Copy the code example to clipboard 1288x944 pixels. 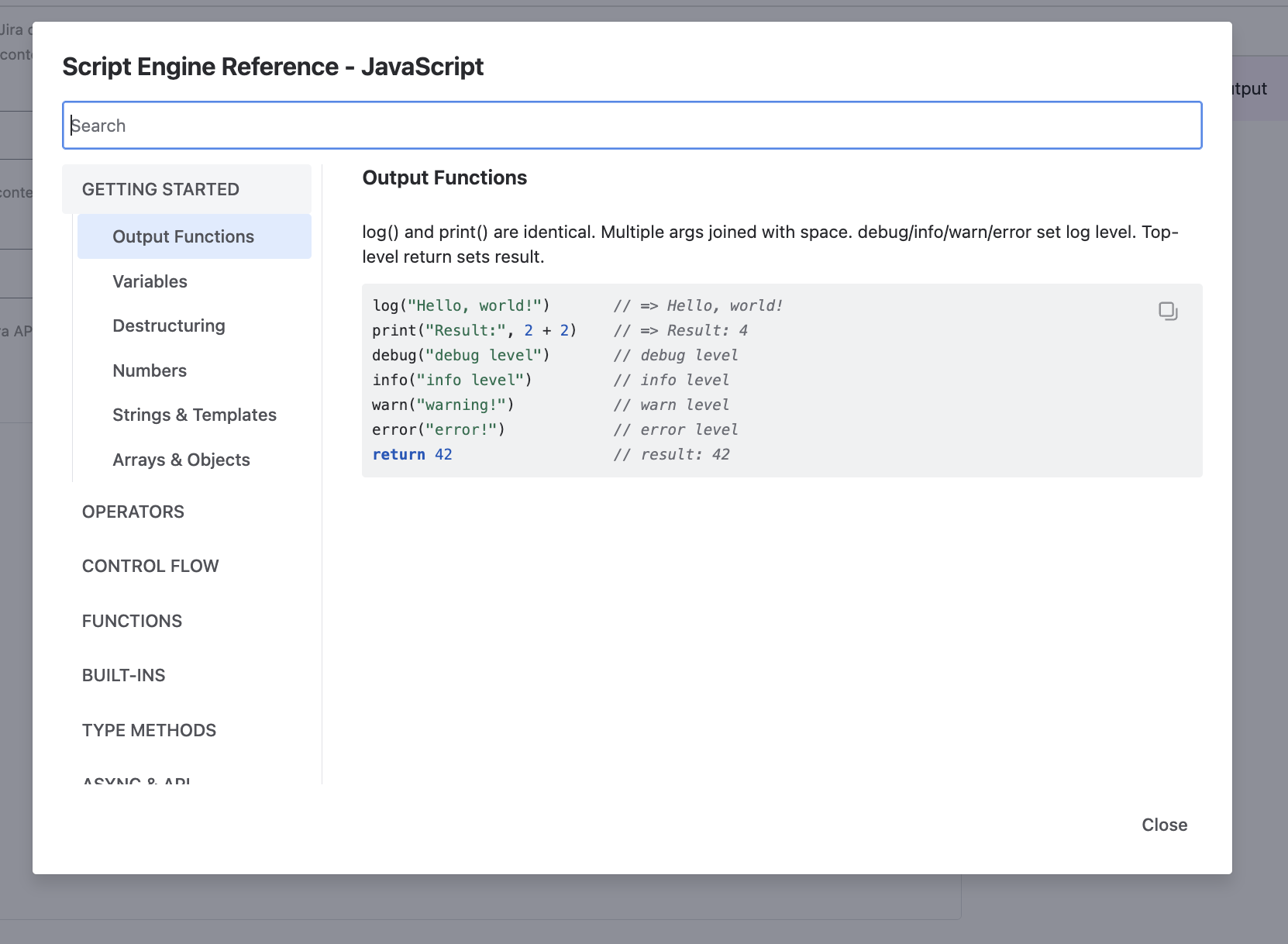tap(1168, 311)
